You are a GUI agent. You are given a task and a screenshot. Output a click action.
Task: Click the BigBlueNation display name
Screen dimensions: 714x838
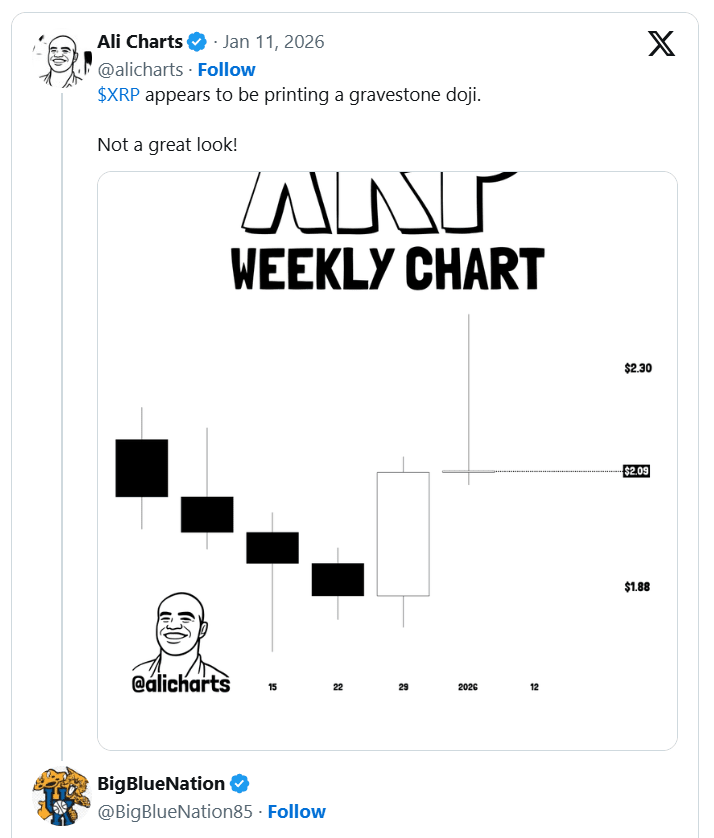point(161,783)
